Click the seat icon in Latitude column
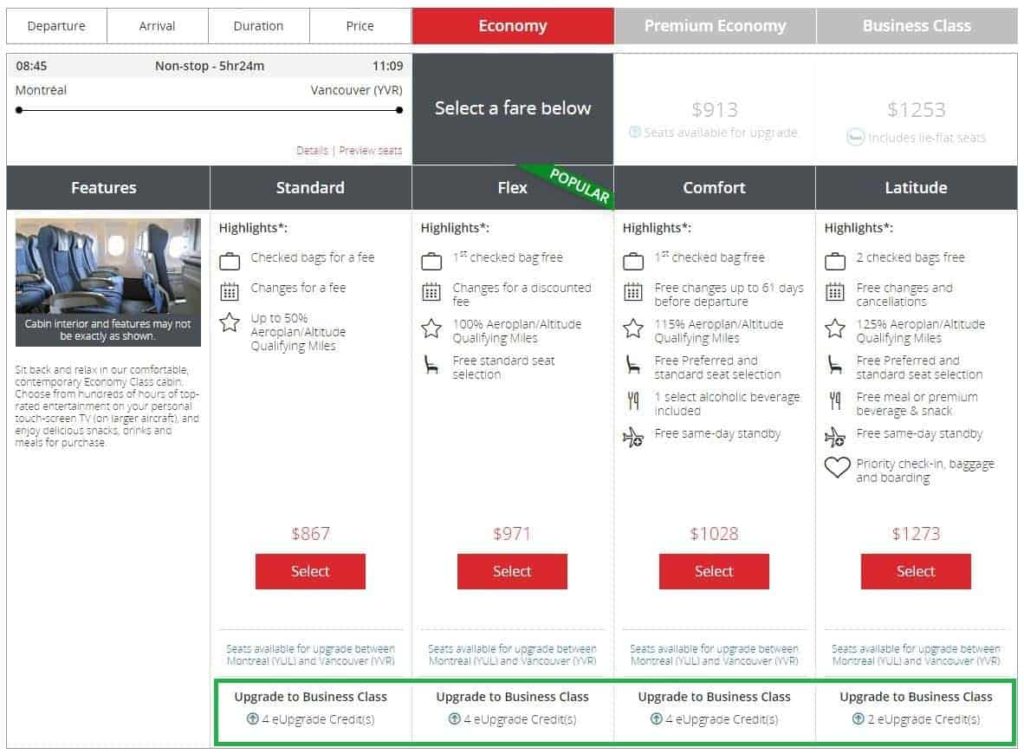Screen dimensions: 1024x754 835,366
